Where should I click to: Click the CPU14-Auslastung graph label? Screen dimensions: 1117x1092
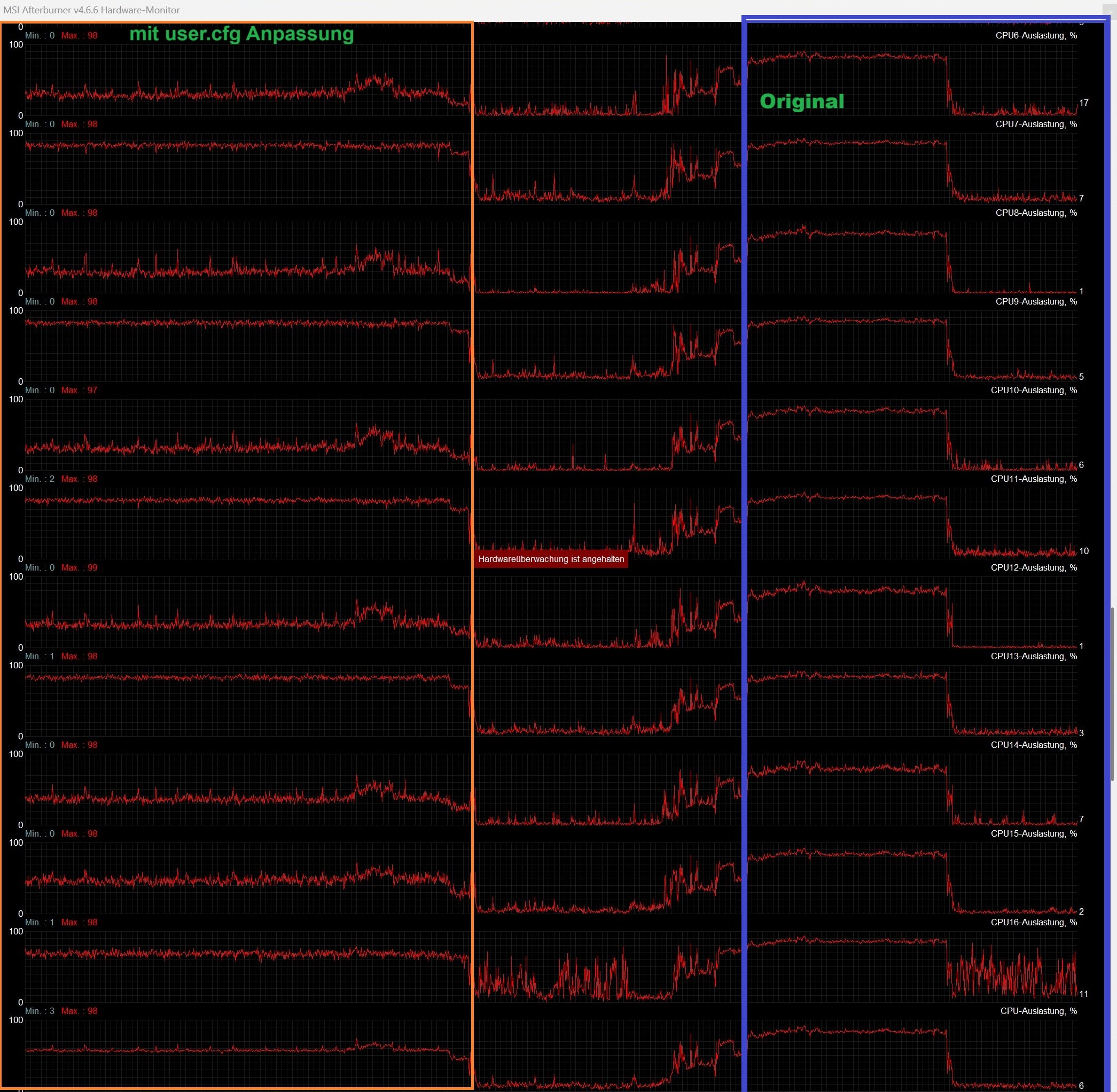point(1033,745)
